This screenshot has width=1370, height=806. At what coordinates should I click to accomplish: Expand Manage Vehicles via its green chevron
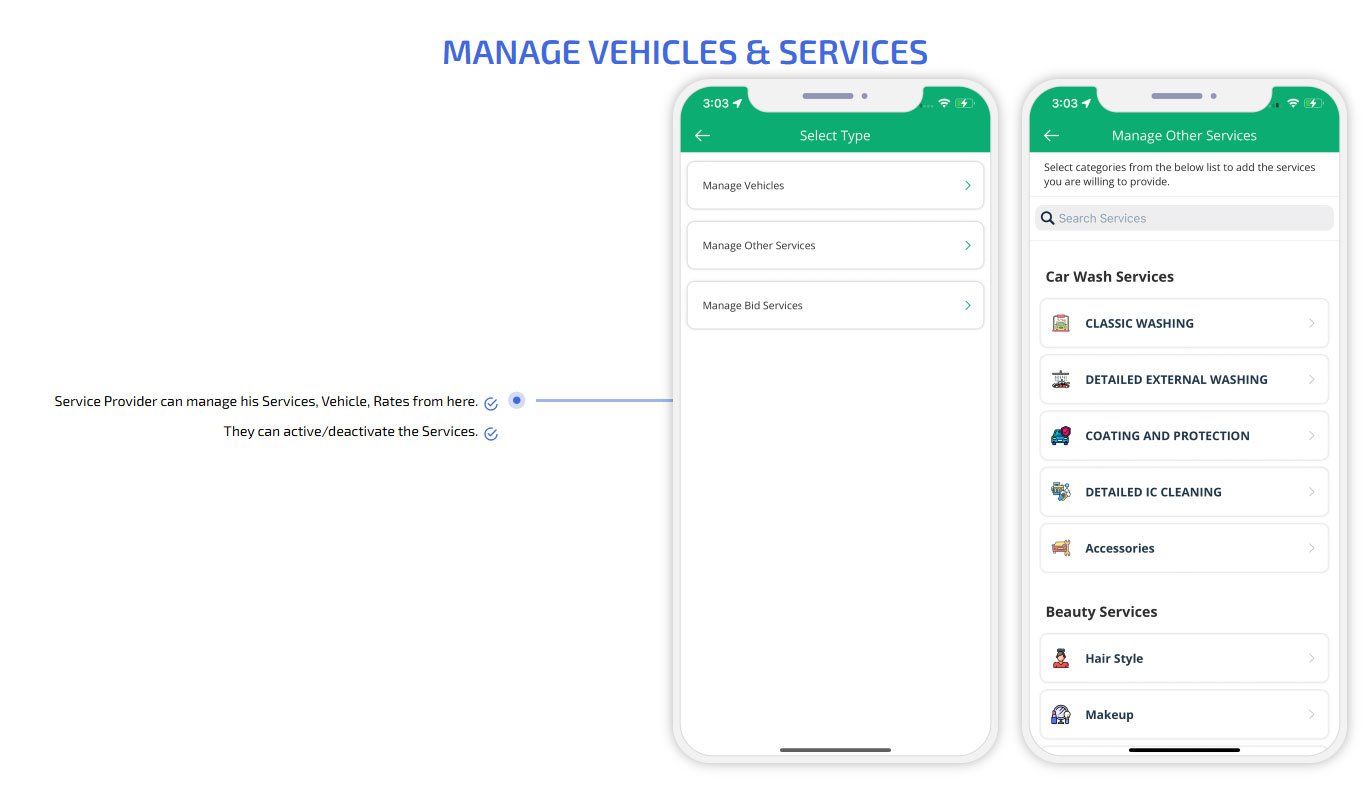967,186
